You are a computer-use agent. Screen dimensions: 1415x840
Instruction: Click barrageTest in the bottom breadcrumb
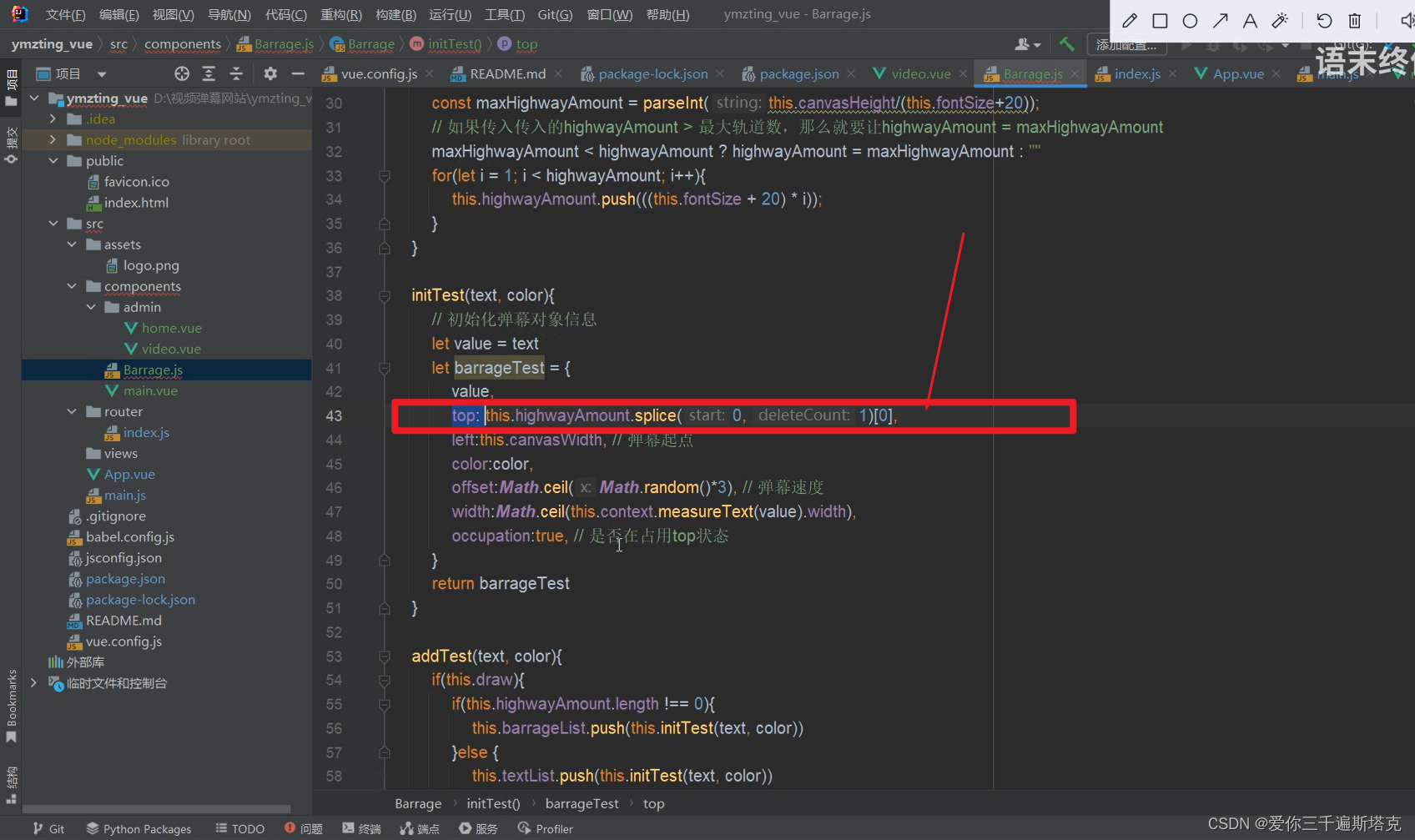[582, 803]
